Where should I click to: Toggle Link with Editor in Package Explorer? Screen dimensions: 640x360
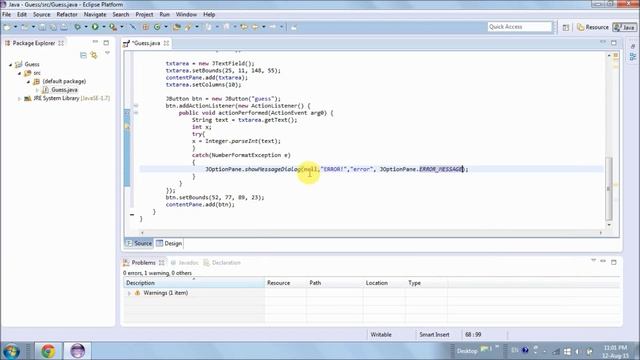pyautogui.click(x=94, y=55)
